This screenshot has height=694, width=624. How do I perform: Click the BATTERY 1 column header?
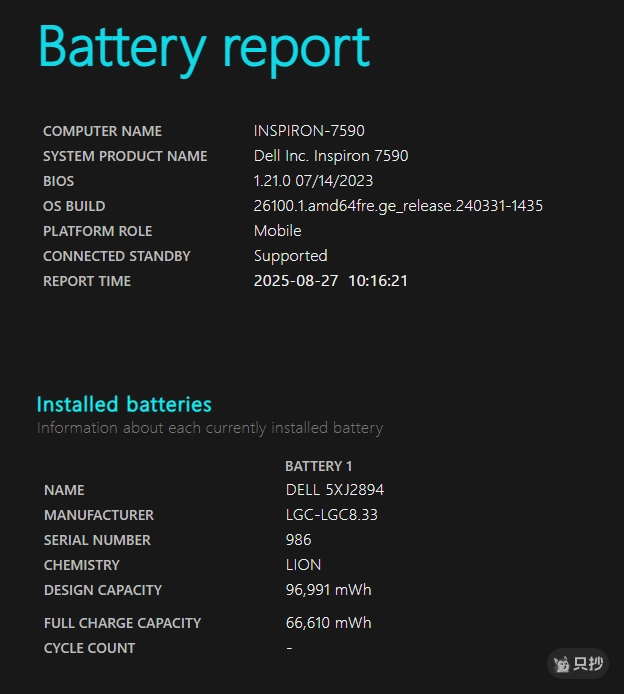pyautogui.click(x=319, y=466)
